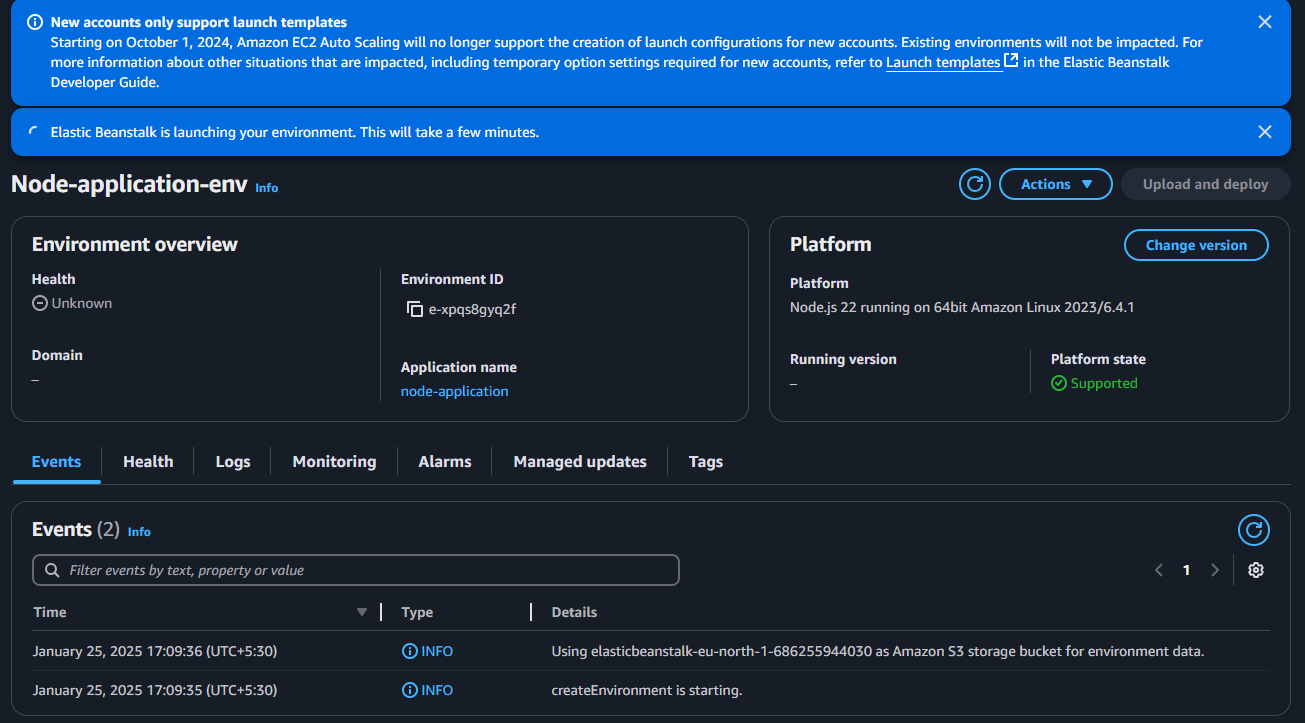
Task: Click the info icon in launch templates banner
Action: tap(35, 22)
